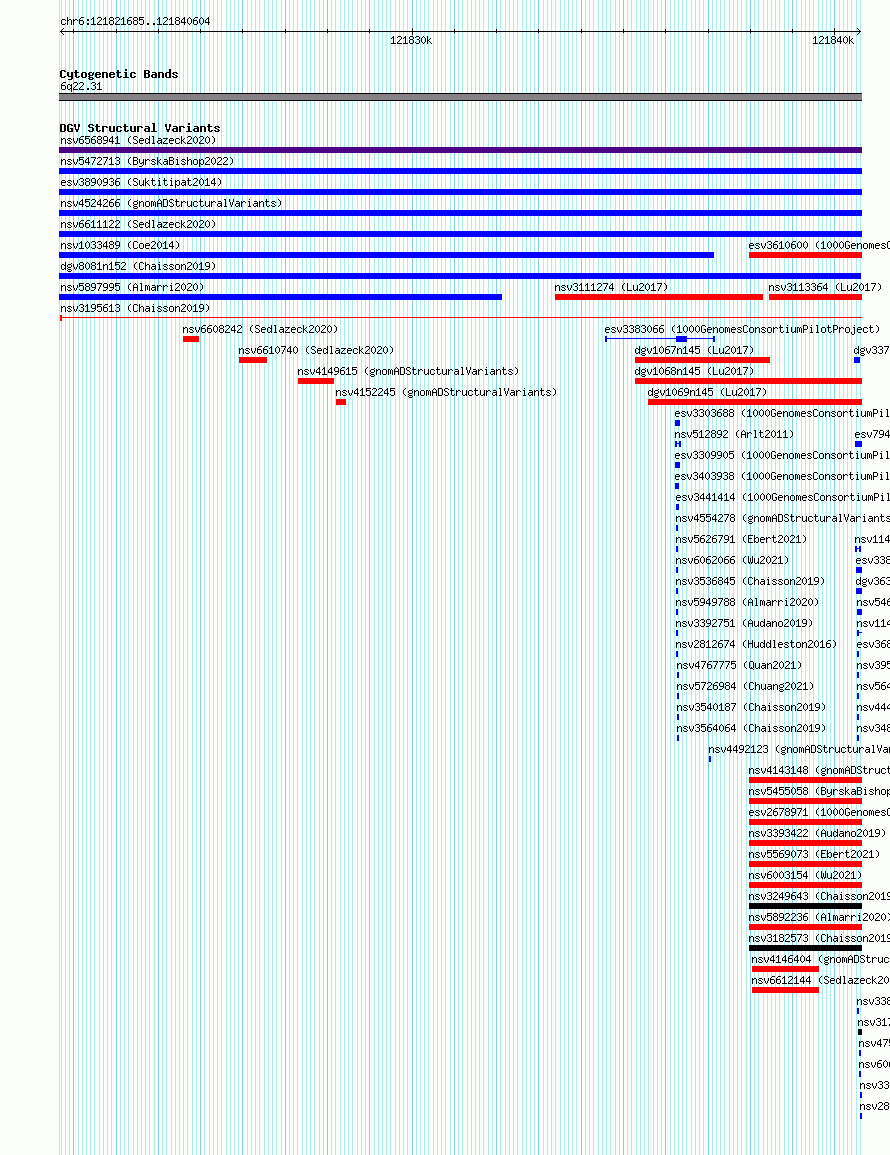Click the Cytogenetic Bands track title
Viewport: 890px width, 1155px height.
click(x=119, y=74)
